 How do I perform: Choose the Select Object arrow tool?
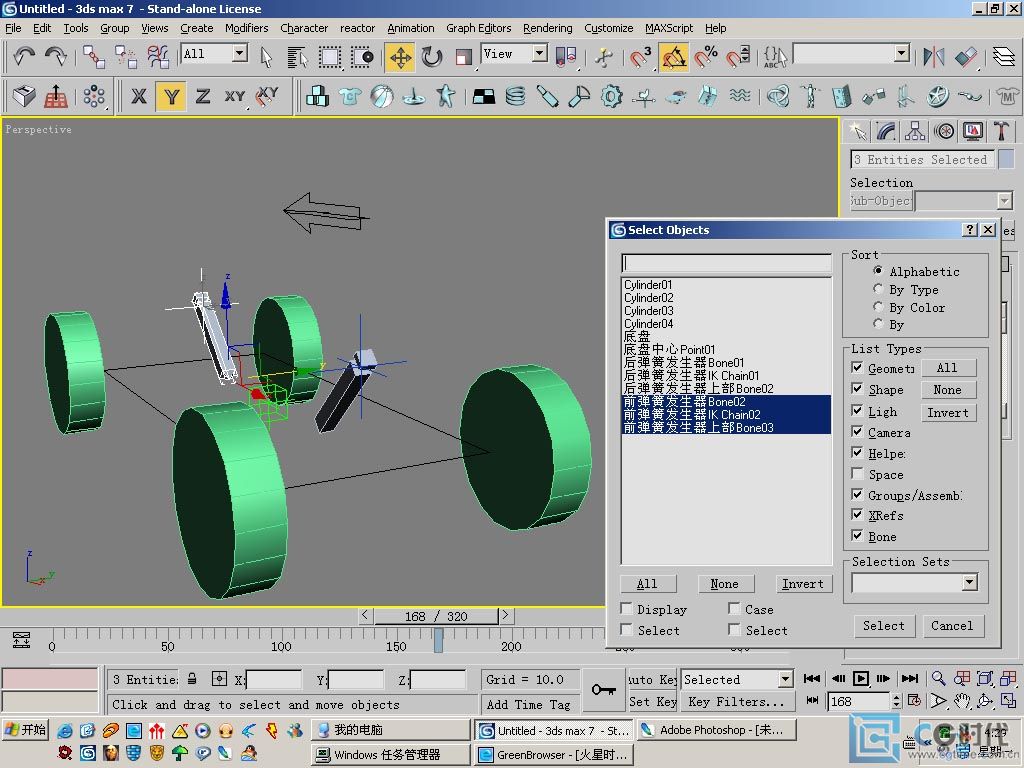tap(266, 57)
